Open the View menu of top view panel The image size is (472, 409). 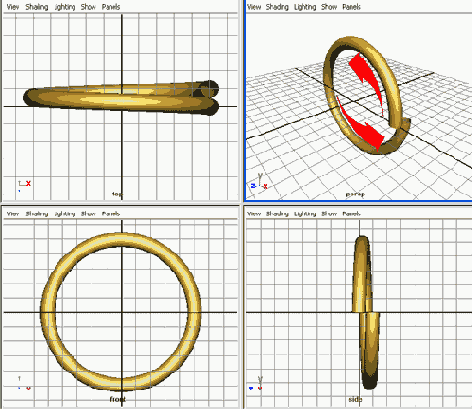[13, 7]
